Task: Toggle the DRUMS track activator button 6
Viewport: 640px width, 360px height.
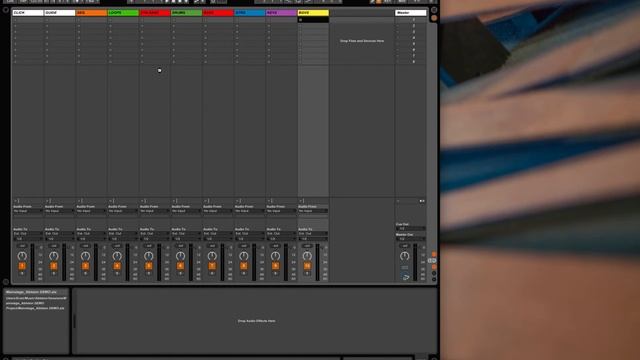Action: (x=180, y=266)
